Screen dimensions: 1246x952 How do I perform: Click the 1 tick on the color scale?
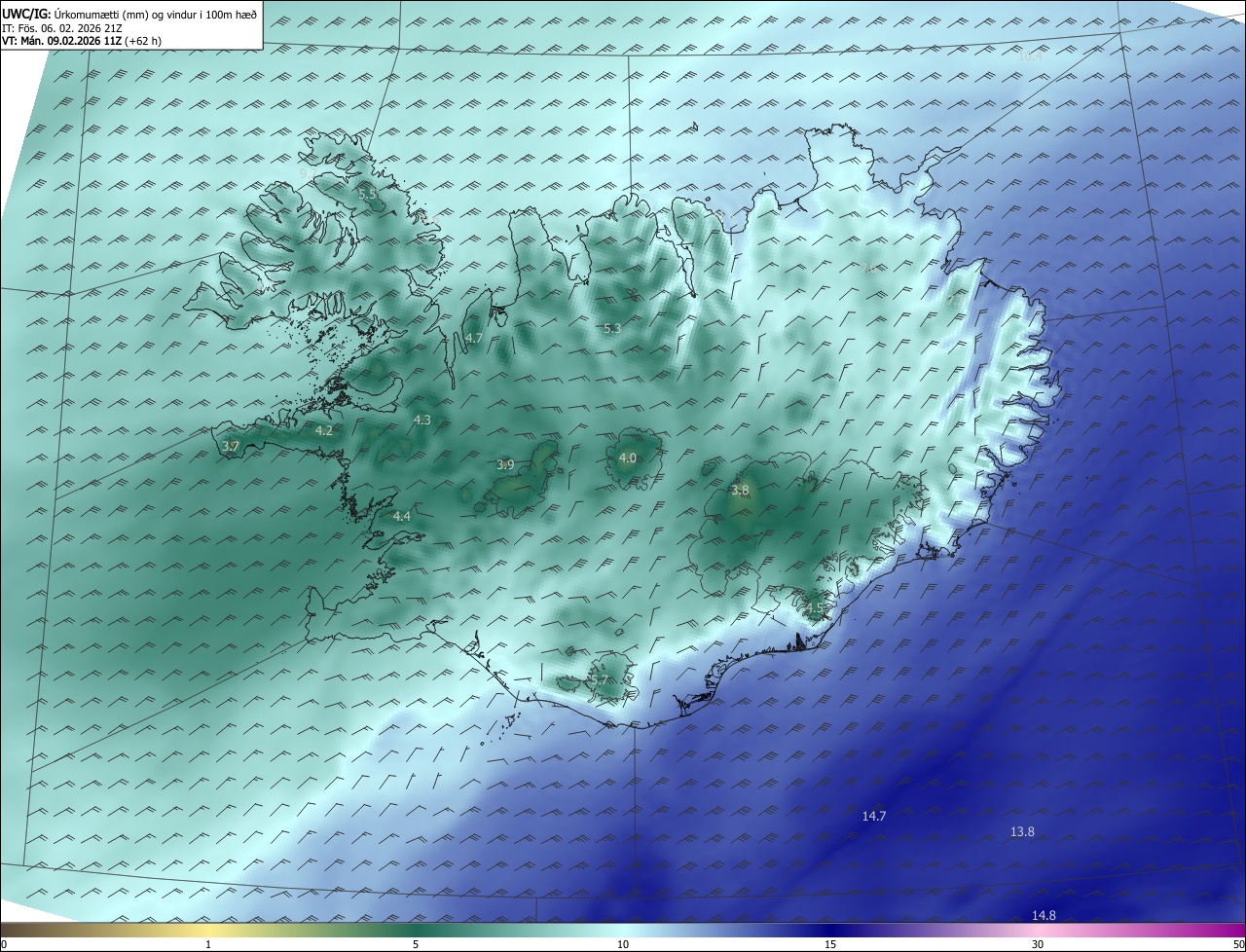[x=208, y=944]
